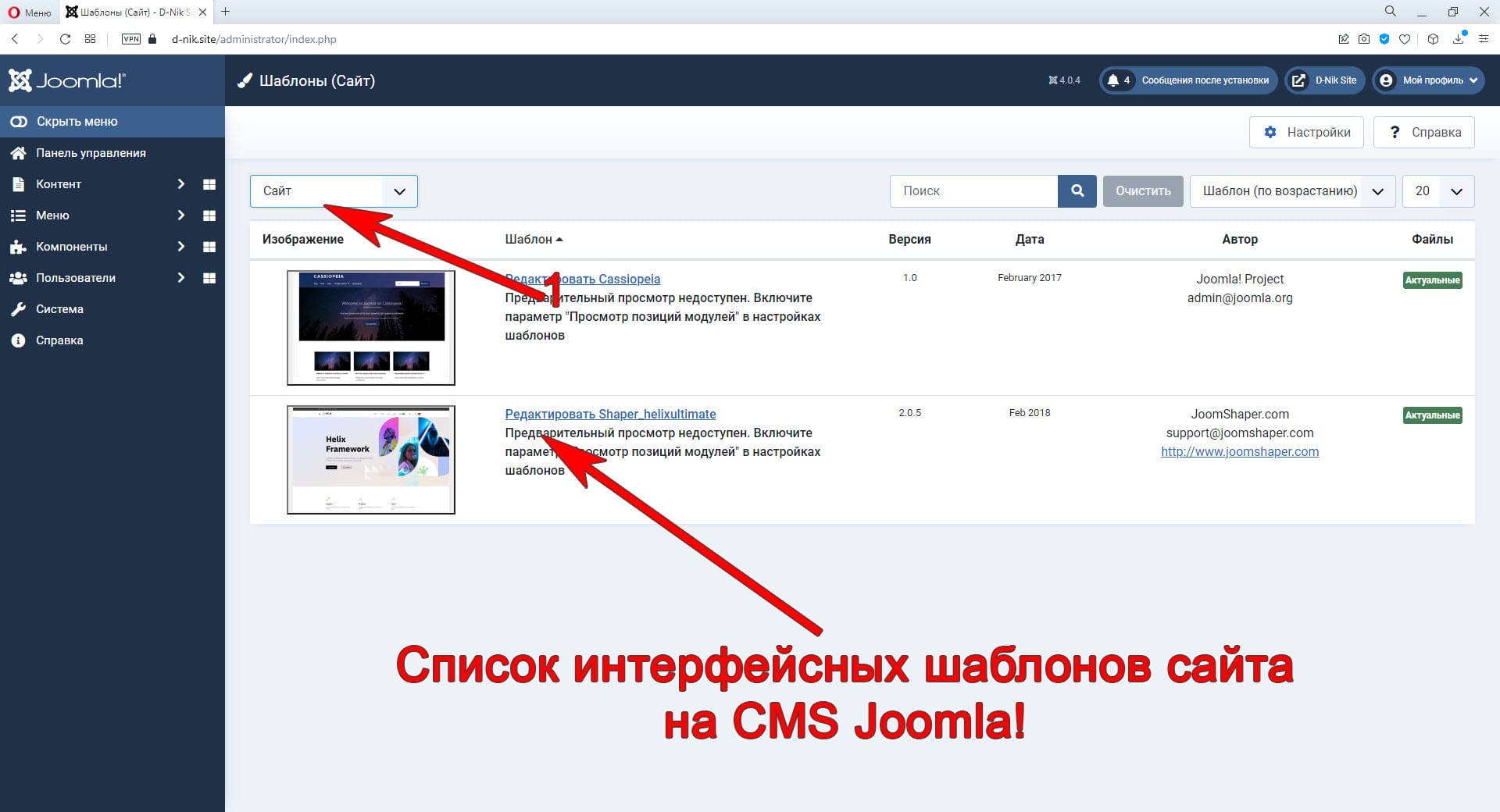1500x812 pixels.
Task: Expand the Меню submenu chevron
Action: (181, 215)
